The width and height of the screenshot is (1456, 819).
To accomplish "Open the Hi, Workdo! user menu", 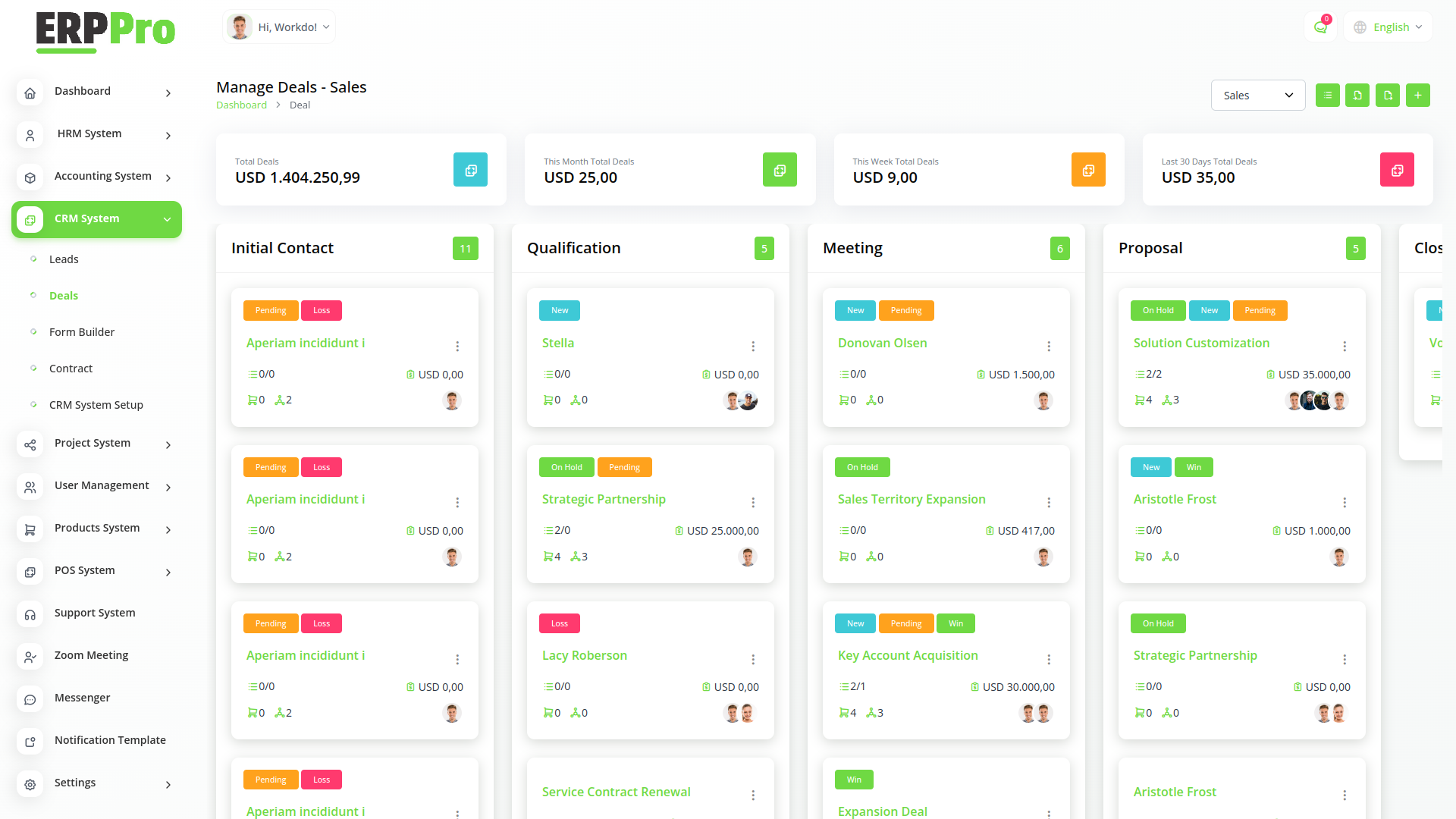I will click(x=279, y=27).
